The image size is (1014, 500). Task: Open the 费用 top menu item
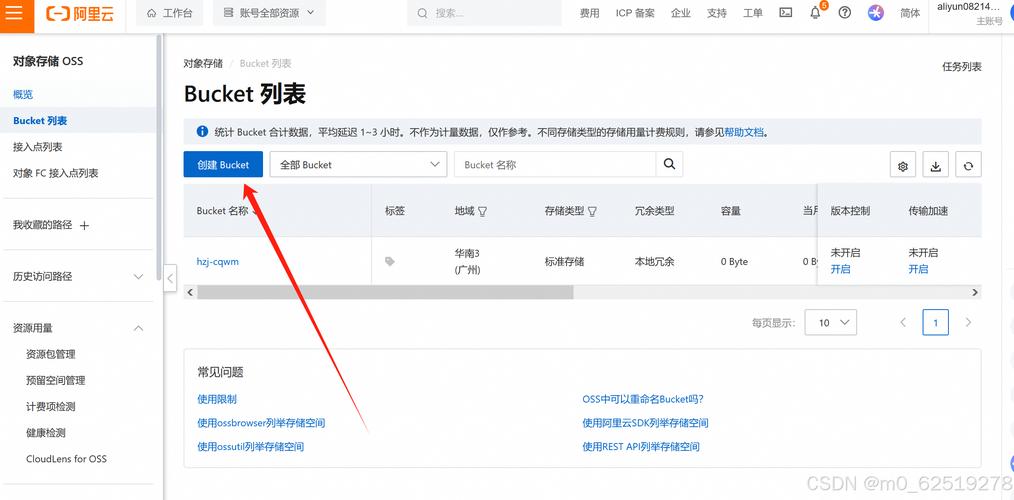pos(590,13)
